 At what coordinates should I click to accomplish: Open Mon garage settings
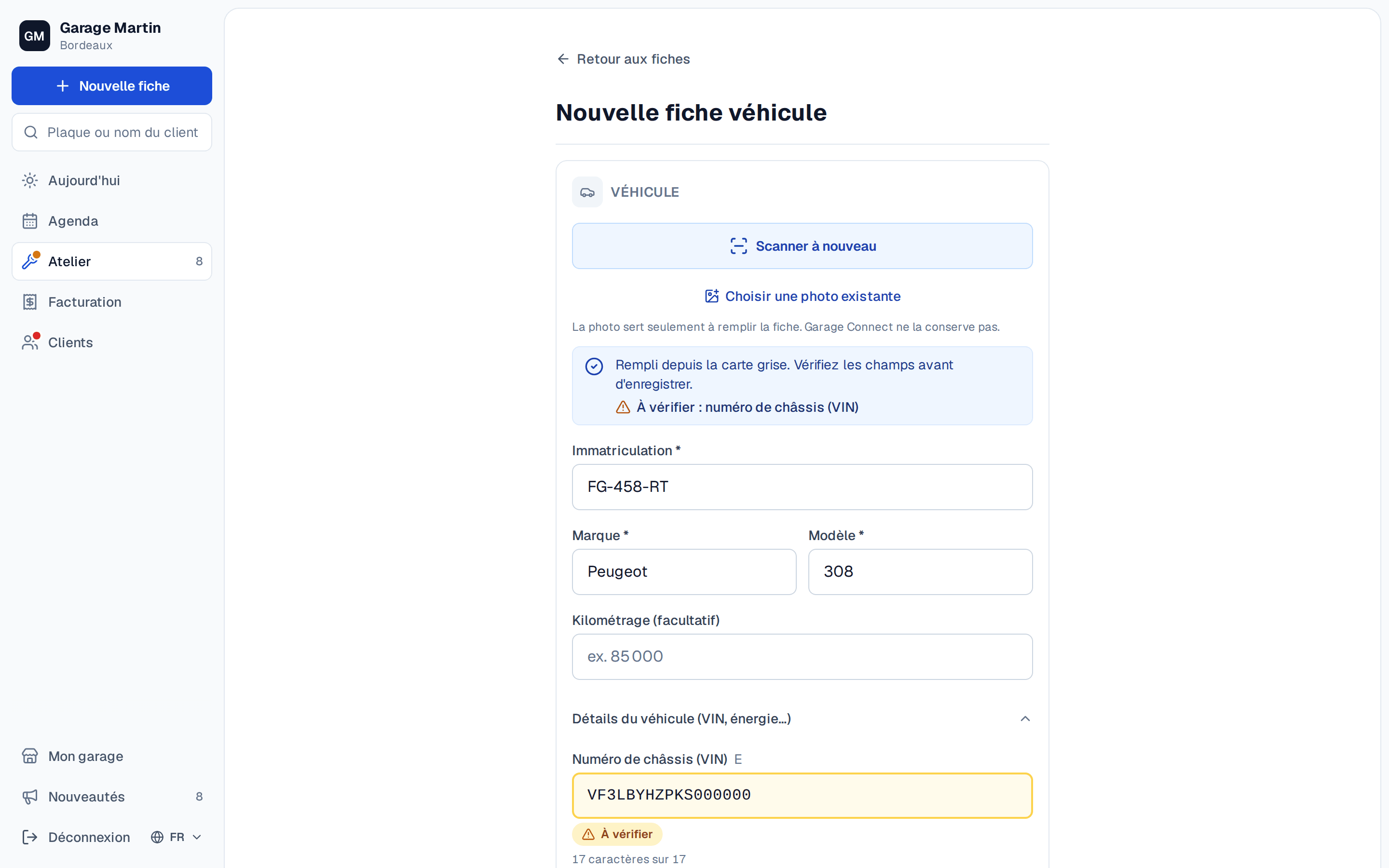tap(112, 756)
